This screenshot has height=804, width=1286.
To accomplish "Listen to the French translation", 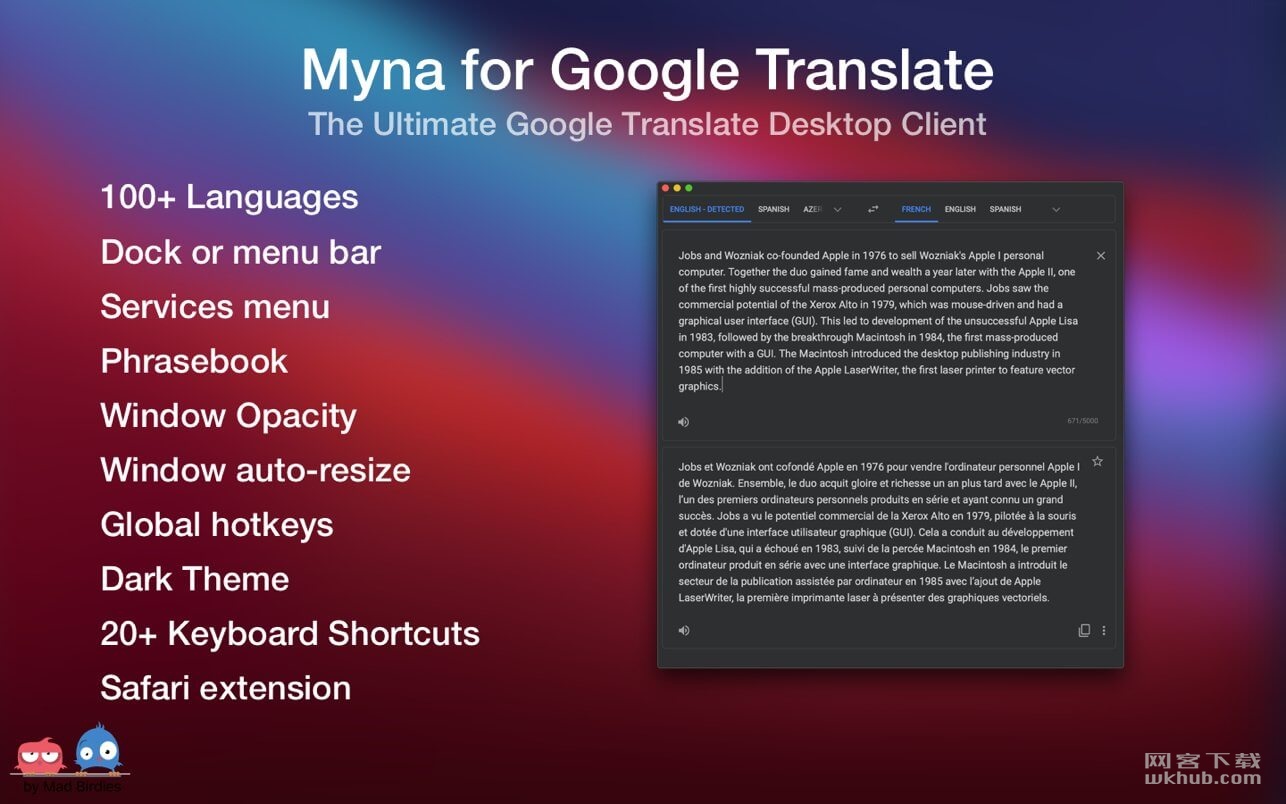I will [x=683, y=630].
